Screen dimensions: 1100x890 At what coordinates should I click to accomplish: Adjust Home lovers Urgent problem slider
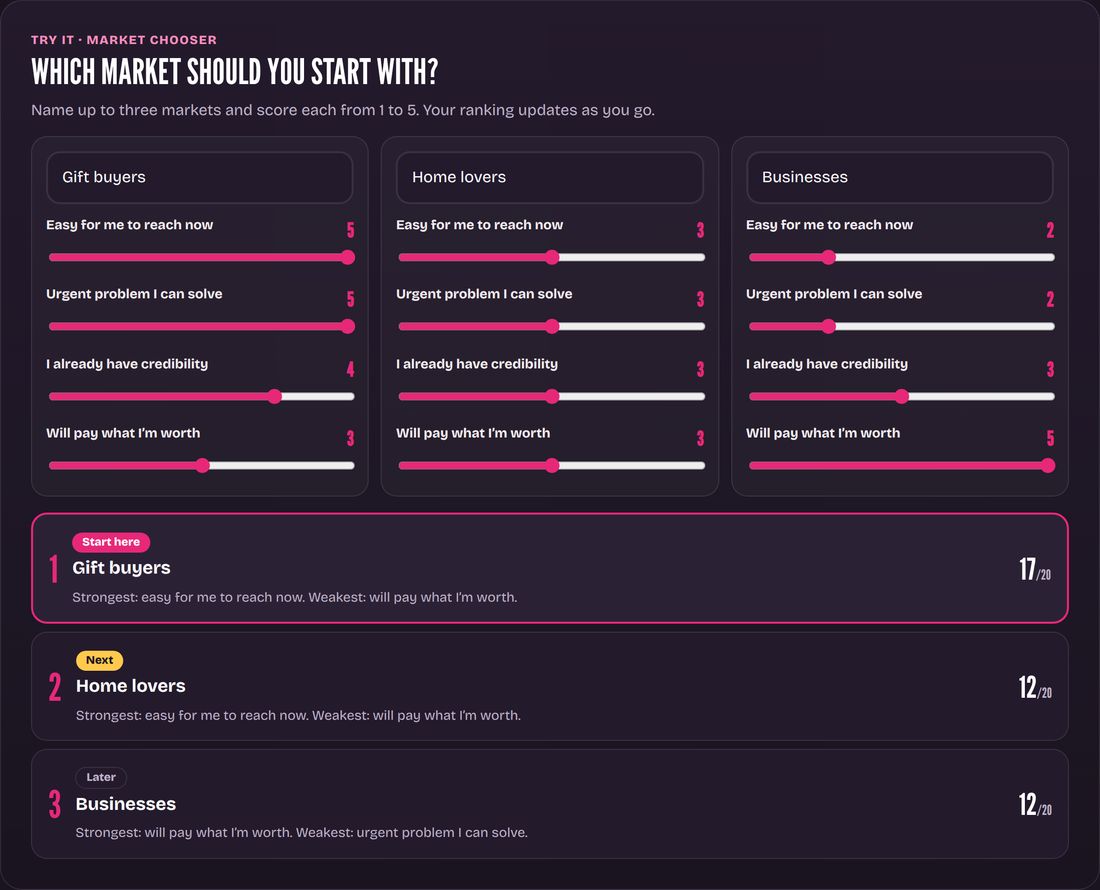click(x=551, y=326)
